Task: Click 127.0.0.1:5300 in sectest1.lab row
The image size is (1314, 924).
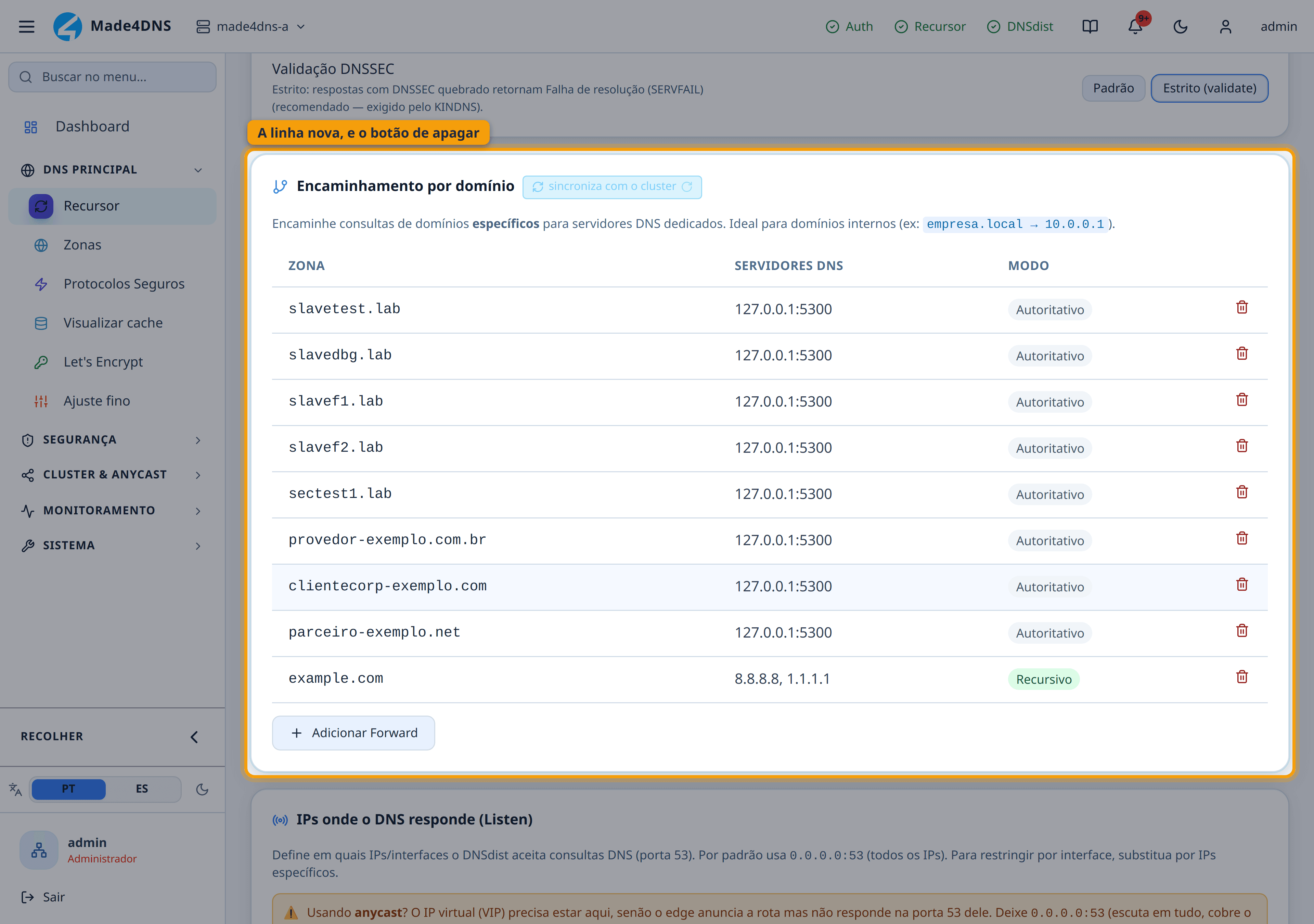Action: [x=783, y=494]
